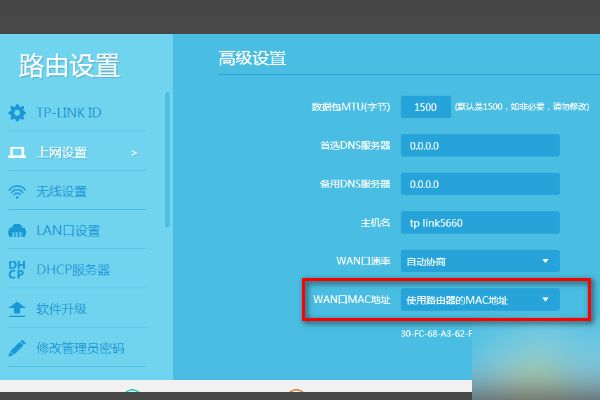
Task: Open 修改管理员密码 page
Action: (80, 348)
